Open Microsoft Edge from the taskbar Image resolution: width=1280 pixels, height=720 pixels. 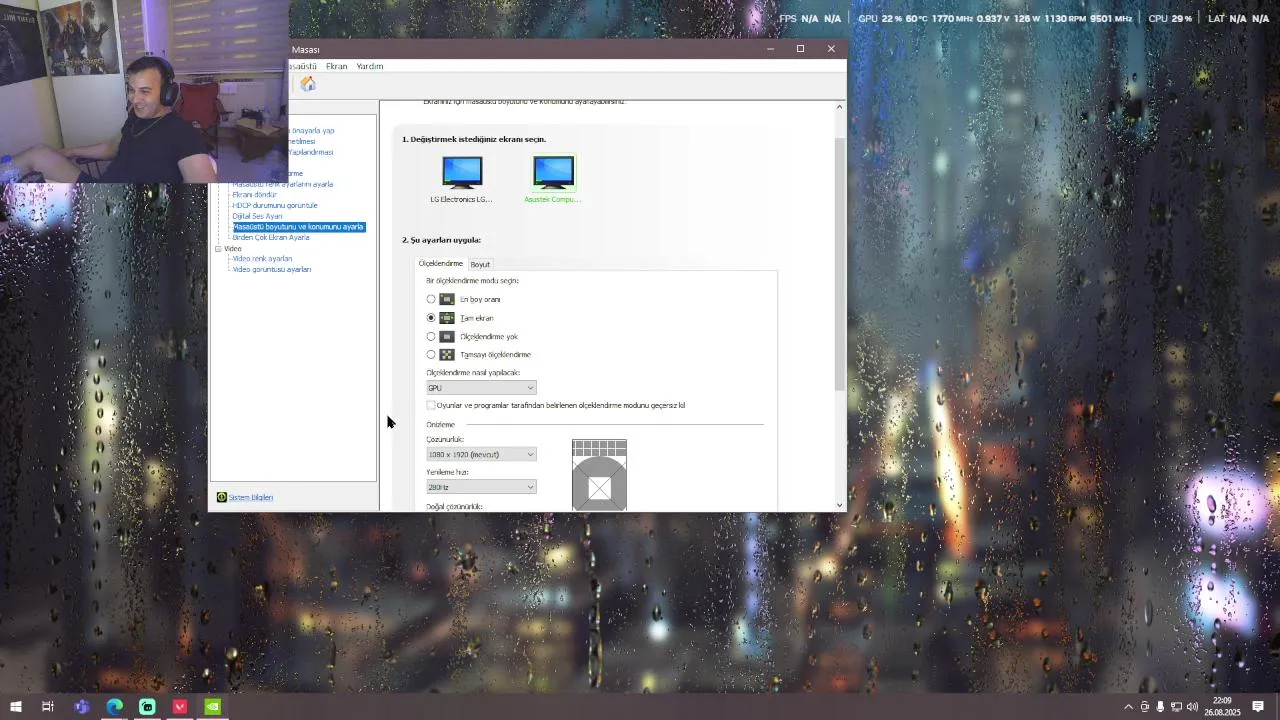pos(115,707)
